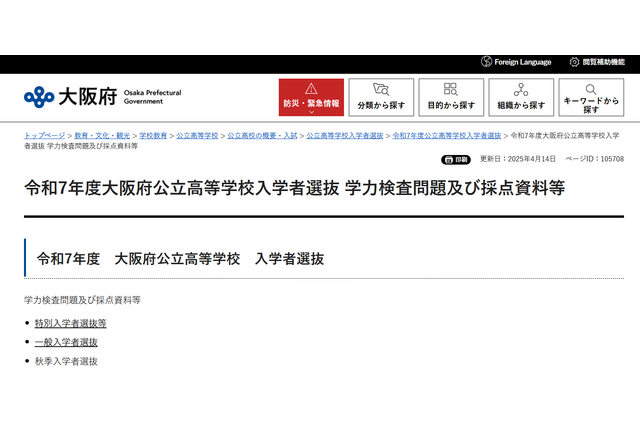Open the 一般入学者選抜 link
640x426 pixels.
tap(66, 342)
